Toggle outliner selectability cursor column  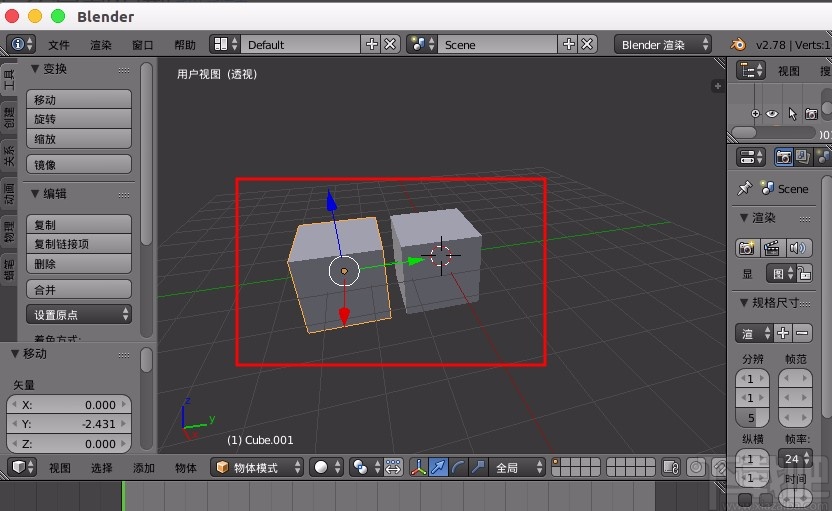coord(792,114)
